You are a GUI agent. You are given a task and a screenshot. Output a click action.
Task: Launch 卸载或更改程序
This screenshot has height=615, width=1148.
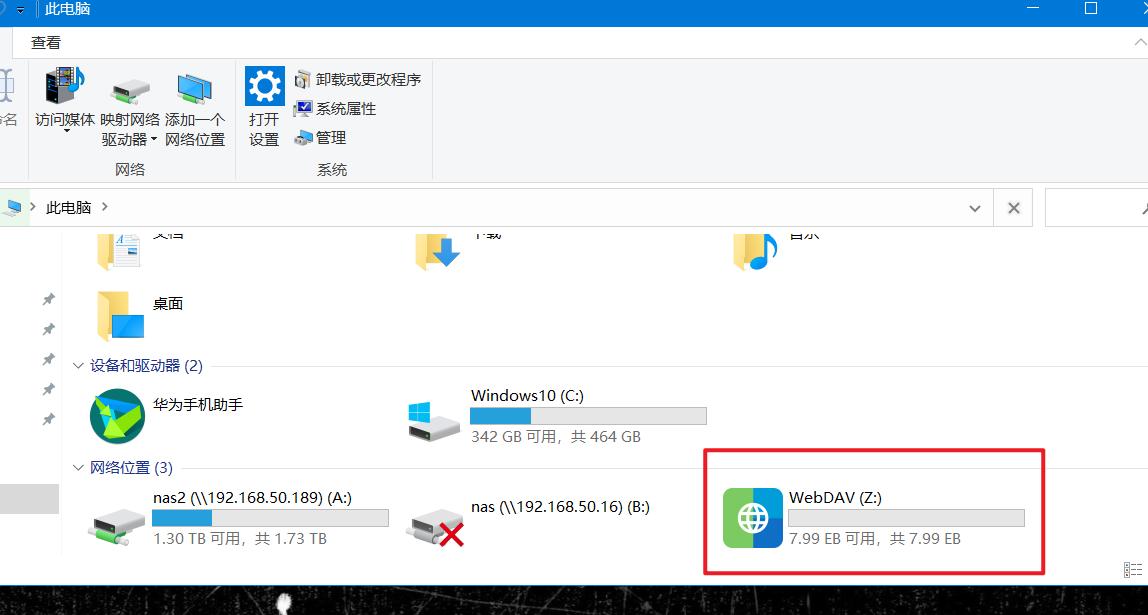(x=360, y=78)
